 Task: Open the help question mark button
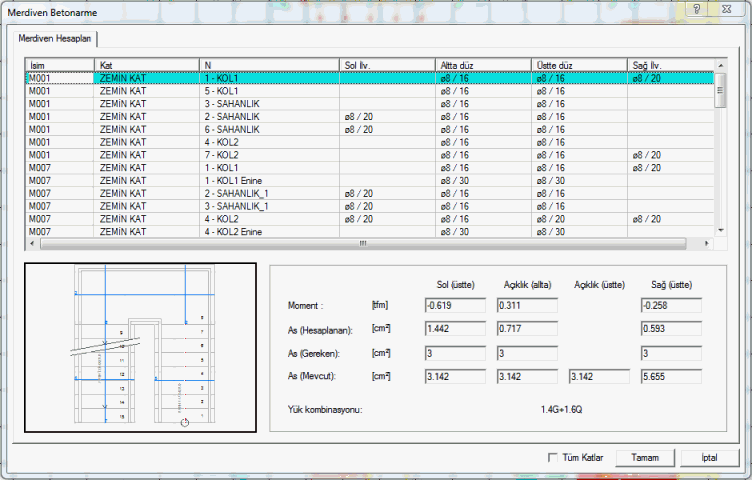697,9
